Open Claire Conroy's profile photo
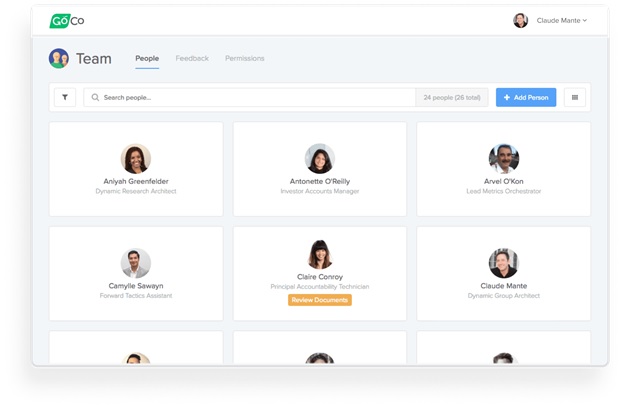The image size is (640, 408). (x=320, y=254)
